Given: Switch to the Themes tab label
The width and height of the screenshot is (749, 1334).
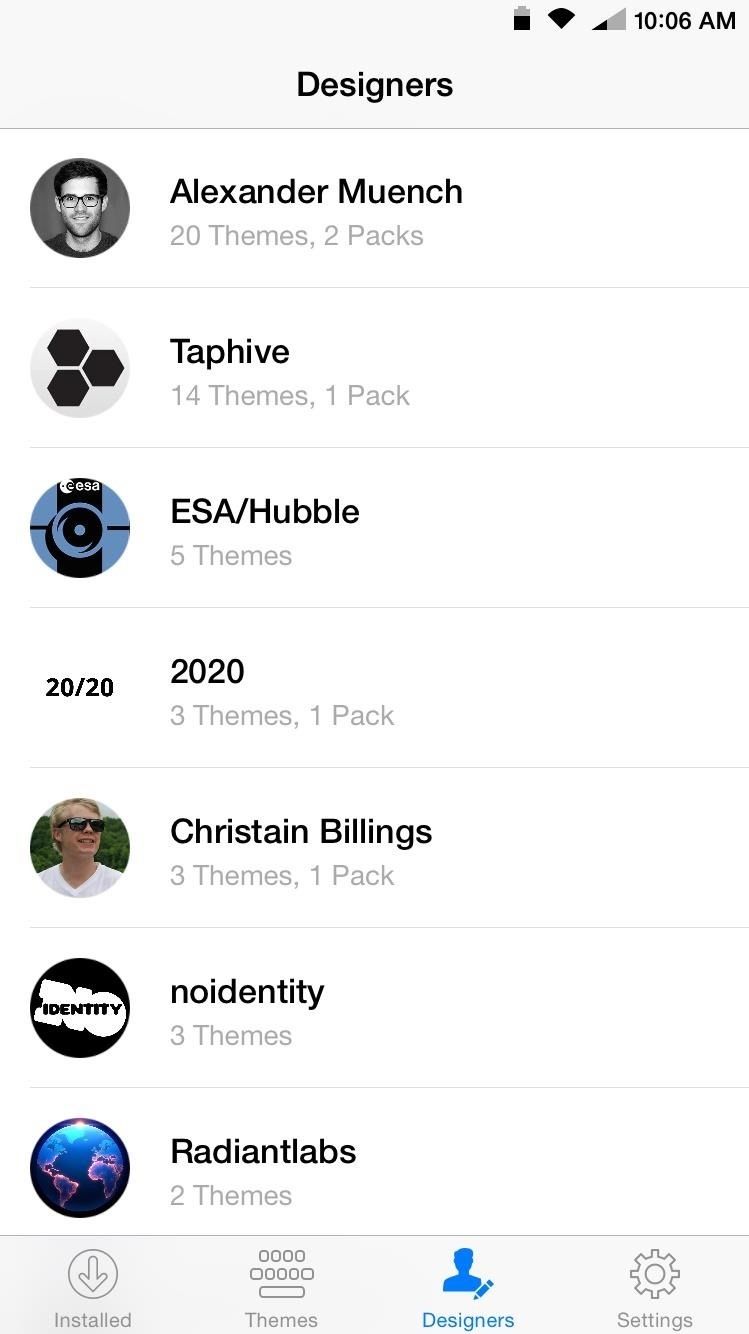Looking at the screenshot, I should pyautogui.click(x=281, y=1320).
